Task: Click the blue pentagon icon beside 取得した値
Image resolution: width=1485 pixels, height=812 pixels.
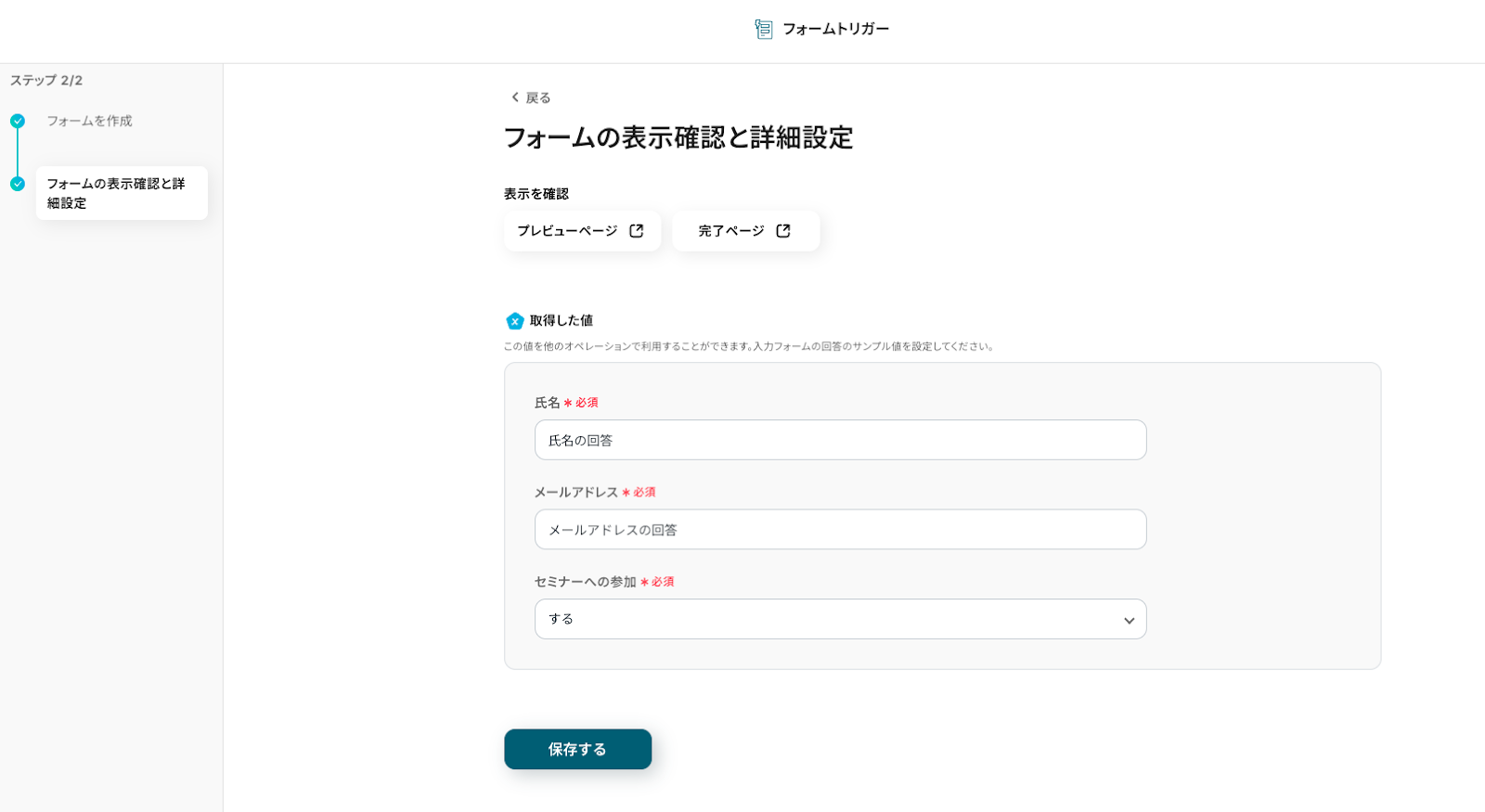Action: click(515, 321)
